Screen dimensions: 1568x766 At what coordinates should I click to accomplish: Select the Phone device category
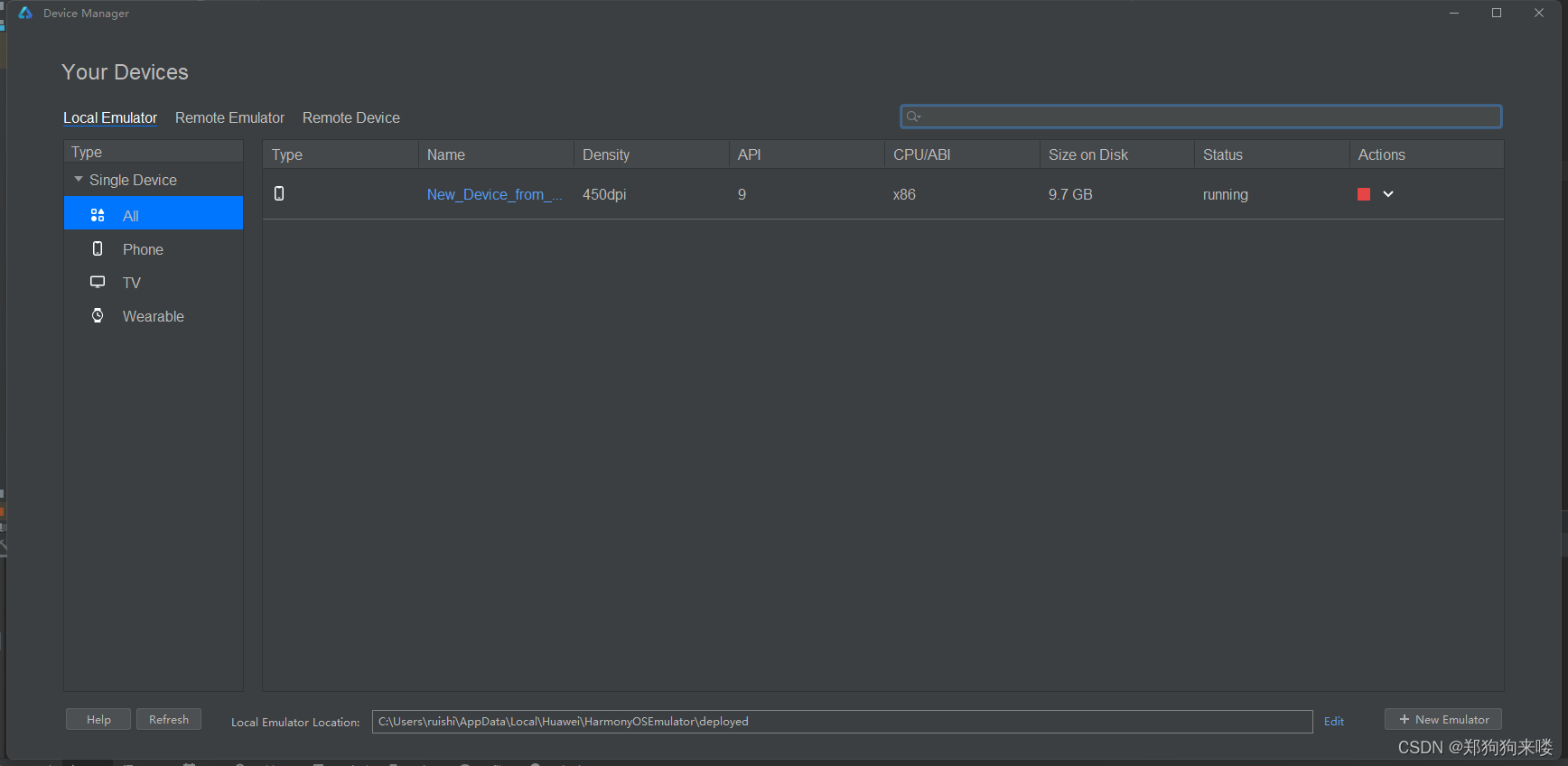pos(154,249)
